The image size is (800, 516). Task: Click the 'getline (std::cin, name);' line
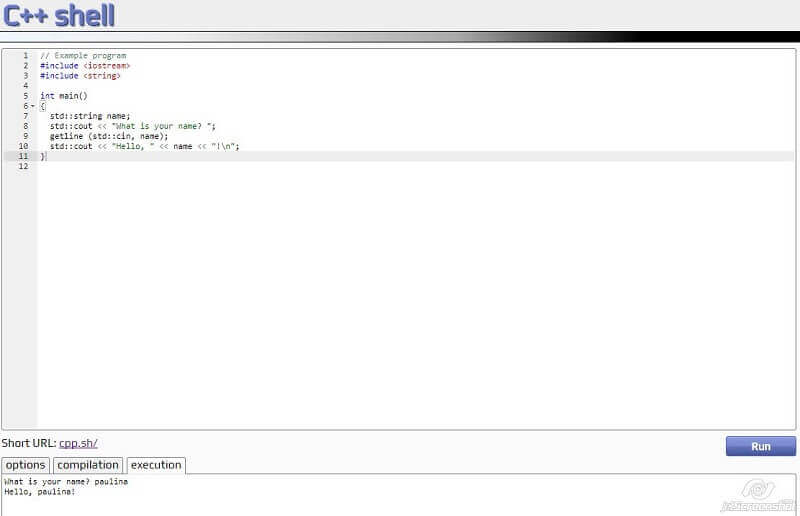pyautogui.click(x=109, y=136)
